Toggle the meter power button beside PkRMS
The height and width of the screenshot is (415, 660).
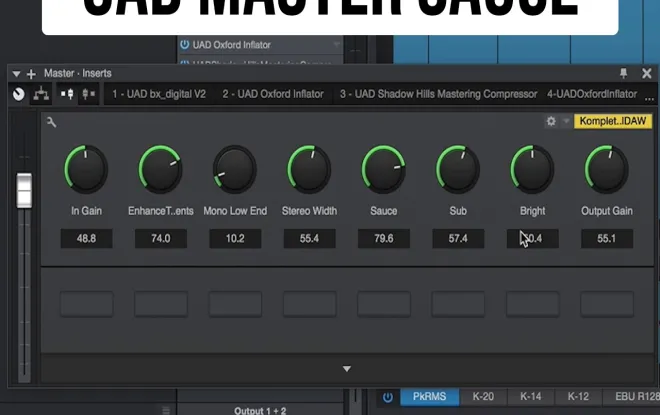point(388,397)
